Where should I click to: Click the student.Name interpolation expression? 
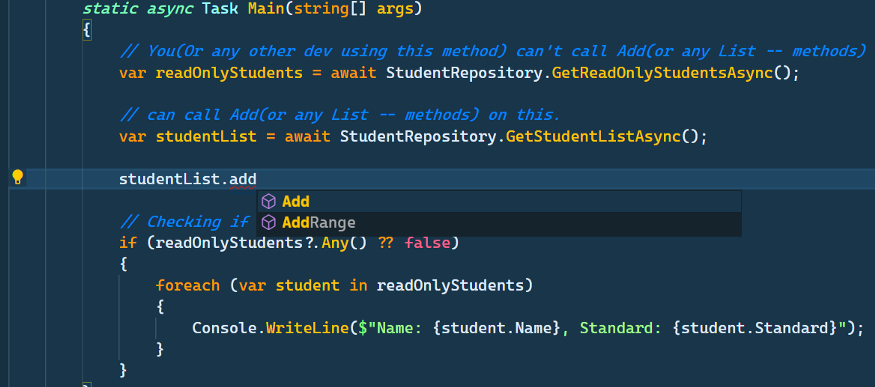(x=496, y=327)
